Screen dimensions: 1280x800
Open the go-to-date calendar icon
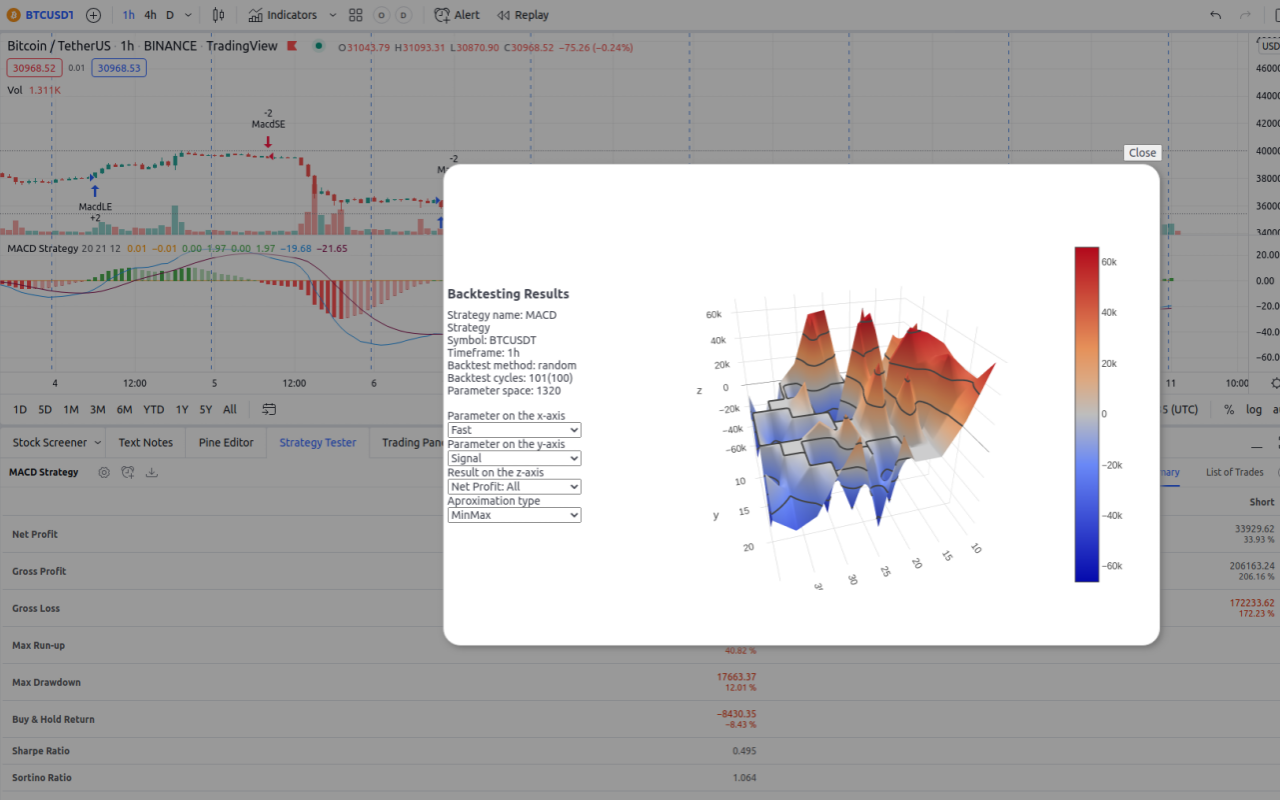pos(269,409)
